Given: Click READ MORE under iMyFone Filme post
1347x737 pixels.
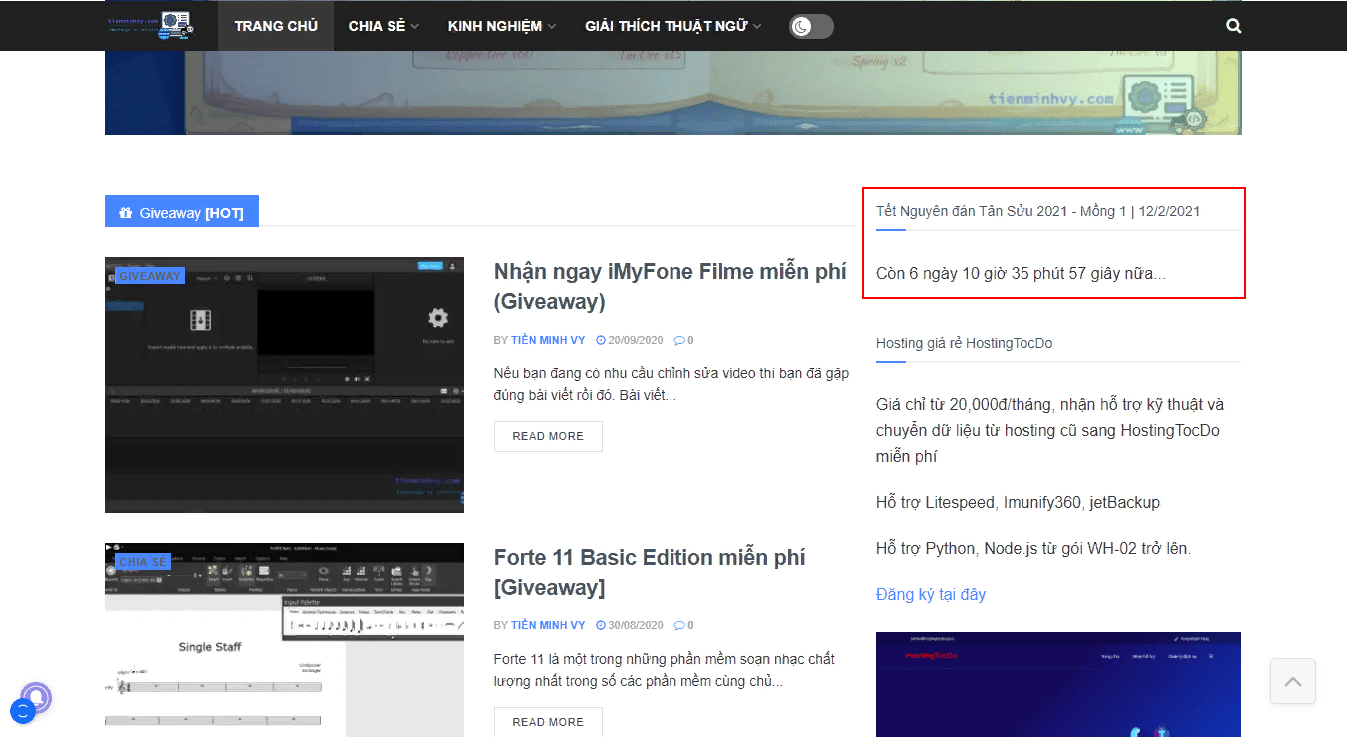Looking at the screenshot, I should pos(548,436).
